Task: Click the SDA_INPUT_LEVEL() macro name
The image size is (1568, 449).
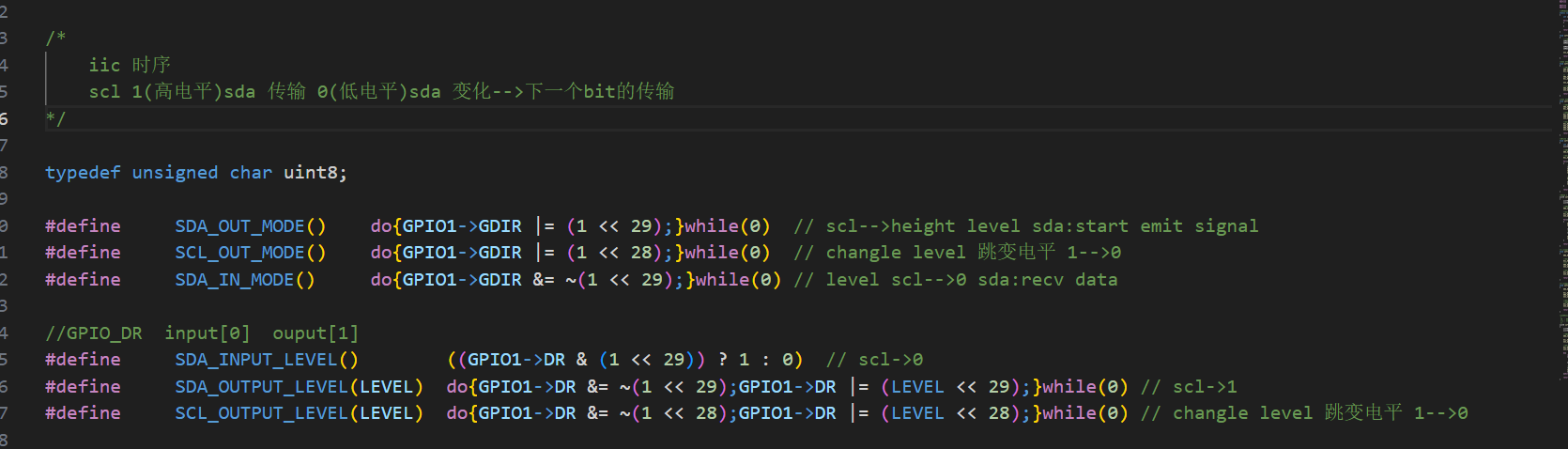Action: (x=267, y=360)
